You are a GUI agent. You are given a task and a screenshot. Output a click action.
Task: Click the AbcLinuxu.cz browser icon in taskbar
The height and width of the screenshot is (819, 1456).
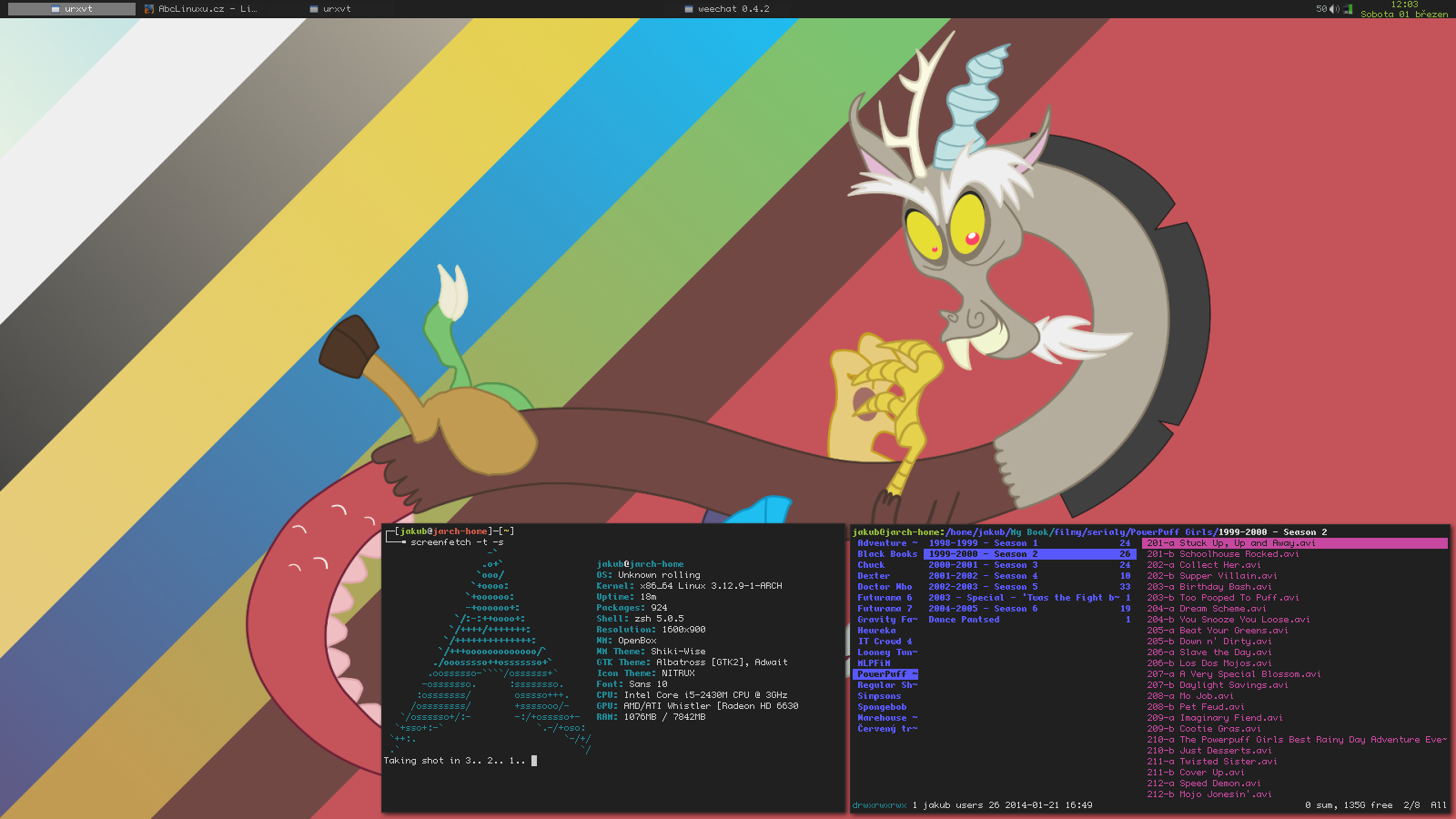pos(149,9)
